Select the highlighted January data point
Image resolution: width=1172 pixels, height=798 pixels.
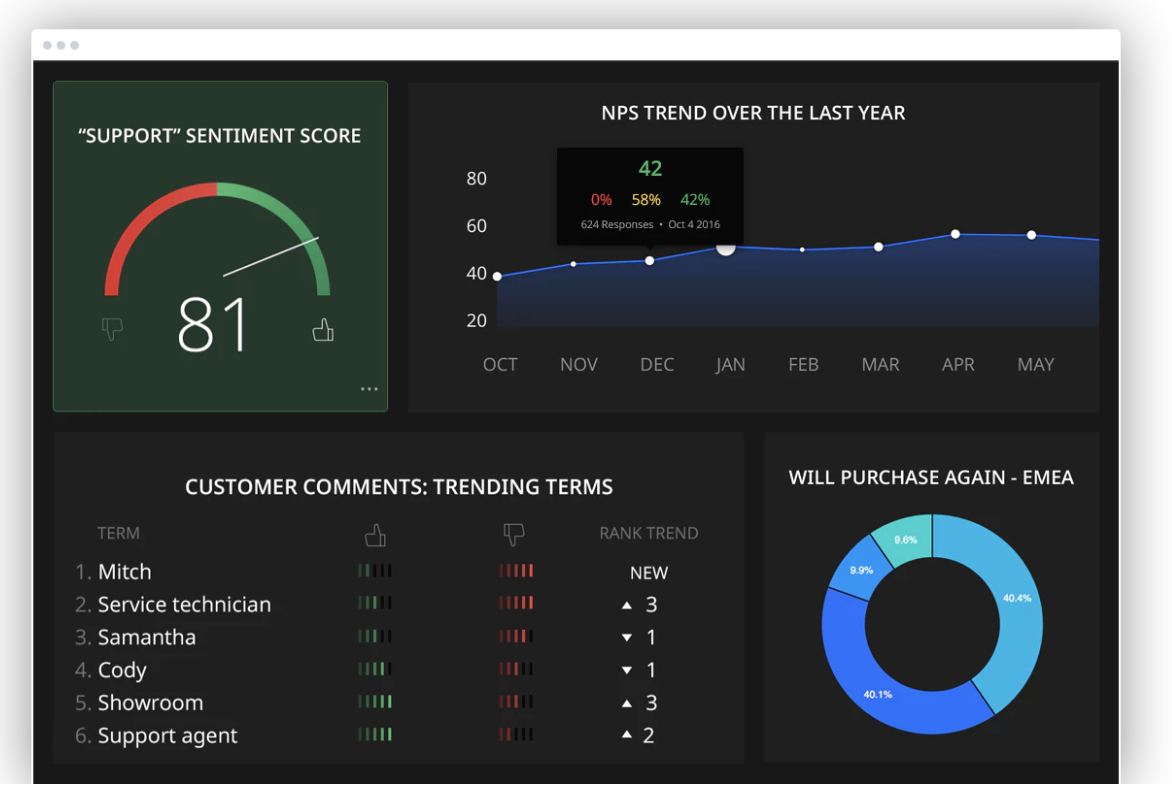(726, 246)
